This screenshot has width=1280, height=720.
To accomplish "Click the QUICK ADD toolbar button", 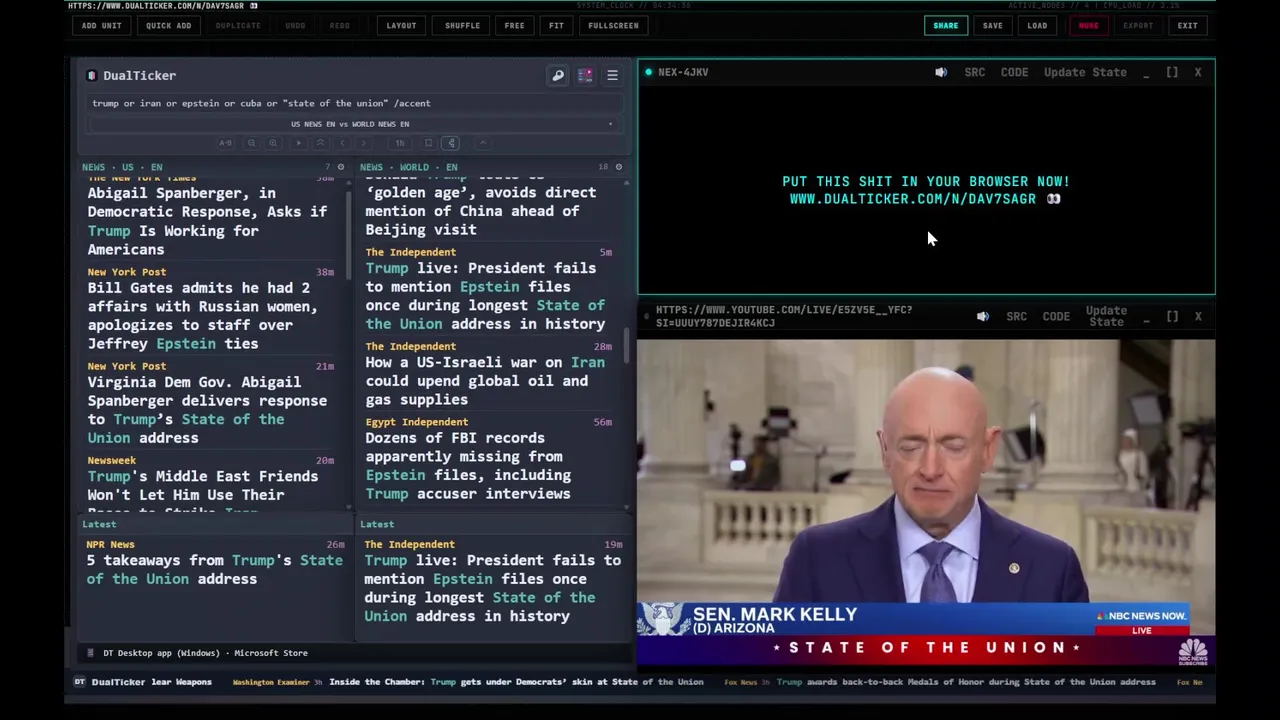I will coord(168,25).
